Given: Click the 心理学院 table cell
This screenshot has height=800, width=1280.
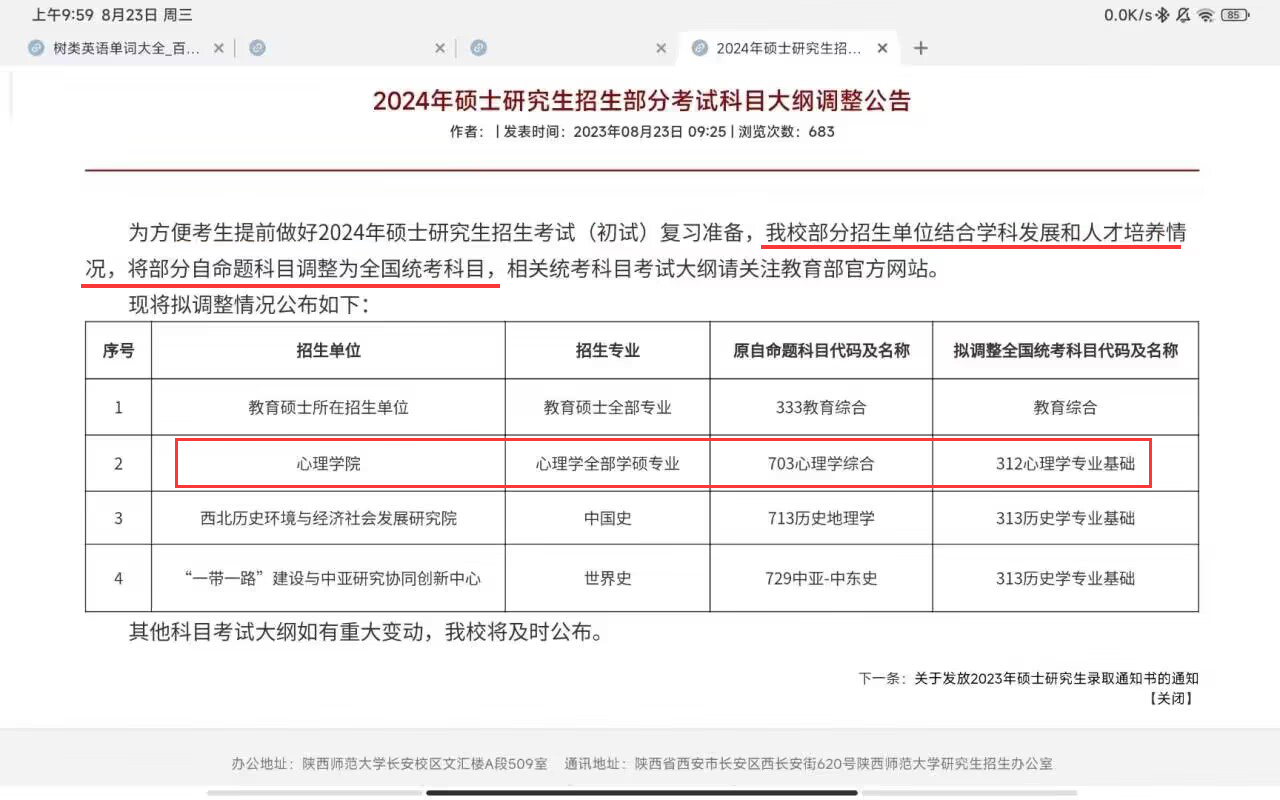Looking at the screenshot, I should pyautogui.click(x=328, y=464).
